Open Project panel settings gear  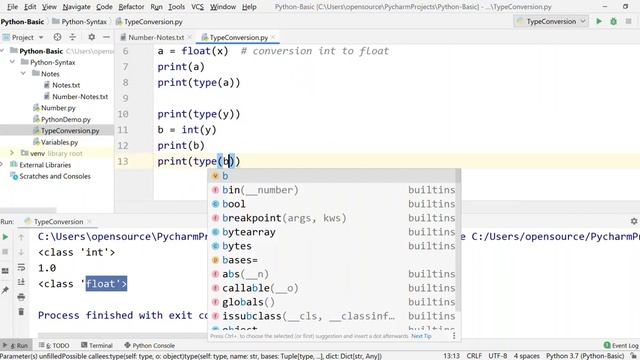click(92, 37)
